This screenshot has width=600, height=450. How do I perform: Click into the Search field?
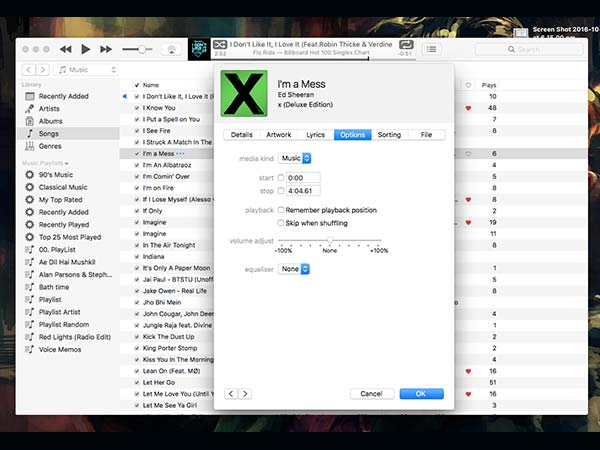(529, 49)
